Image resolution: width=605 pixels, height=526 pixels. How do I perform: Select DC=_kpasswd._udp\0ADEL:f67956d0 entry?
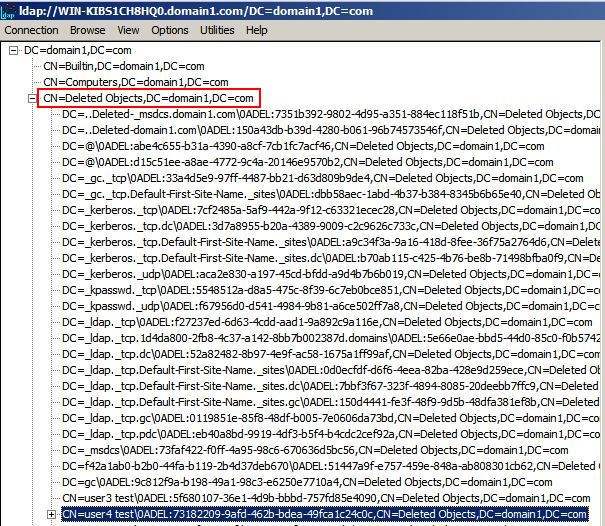tap(331, 306)
